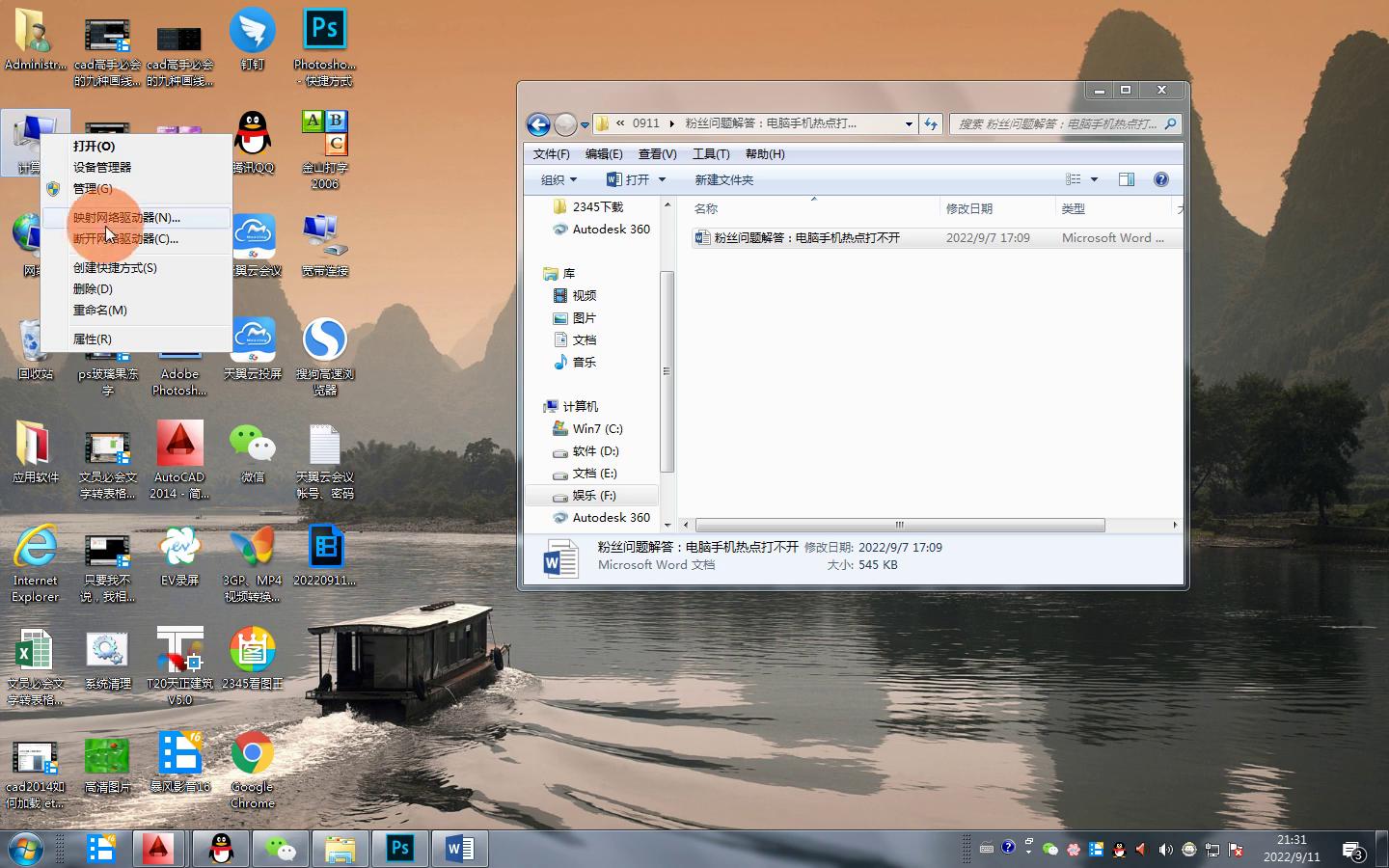Select 属性(R) in the context menu
This screenshot has height=868, width=1389.
pyautogui.click(x=93, y=339)
